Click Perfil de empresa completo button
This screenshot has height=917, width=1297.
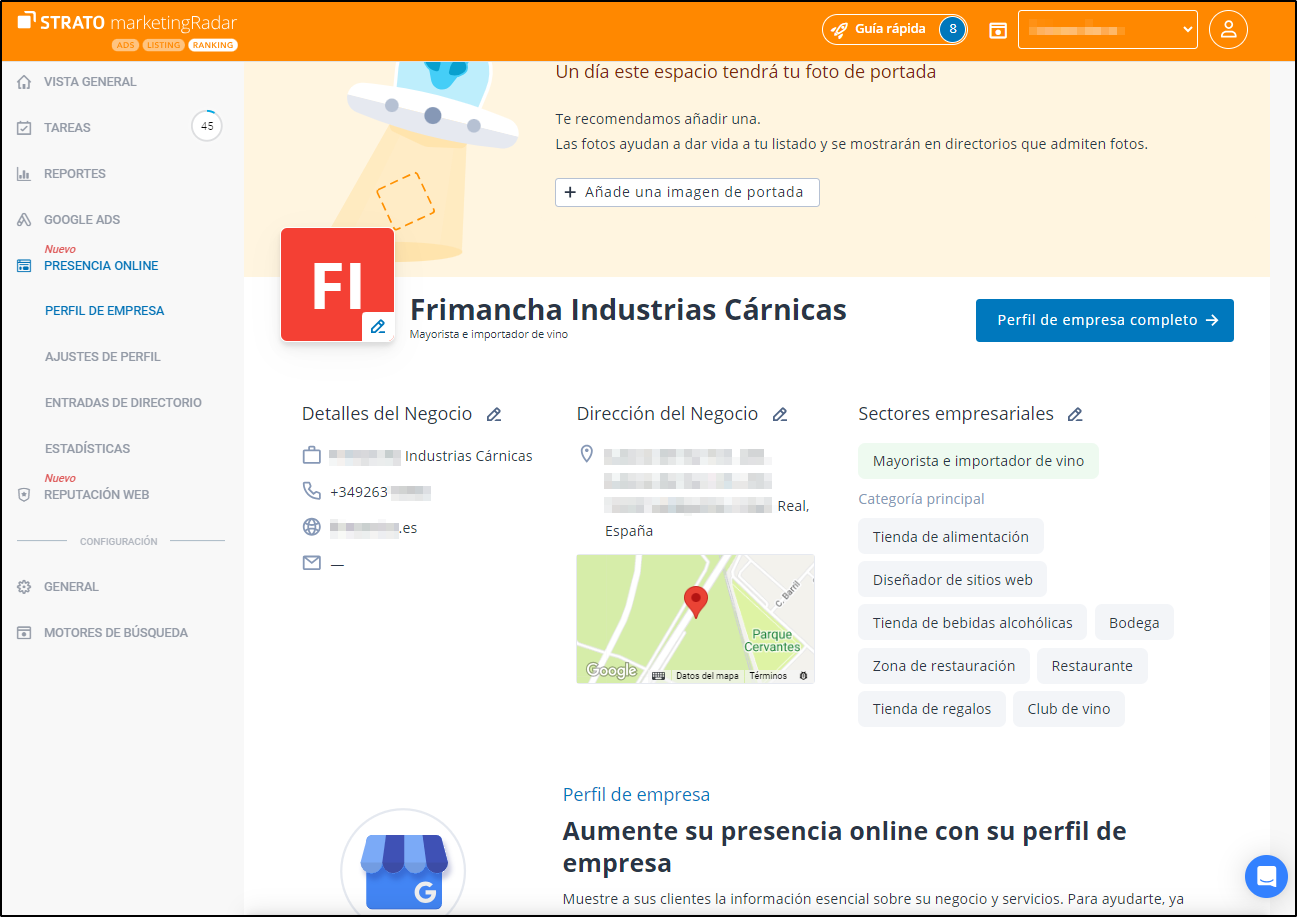(x=1104, y=320)
